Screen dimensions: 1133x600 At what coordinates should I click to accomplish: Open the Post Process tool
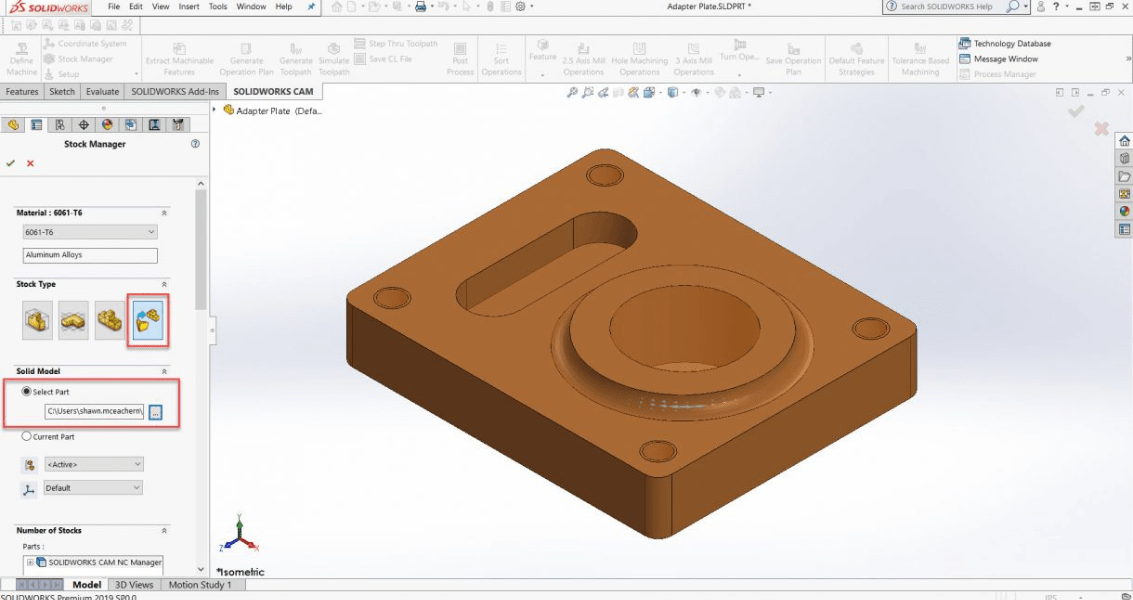coord(459,57)
